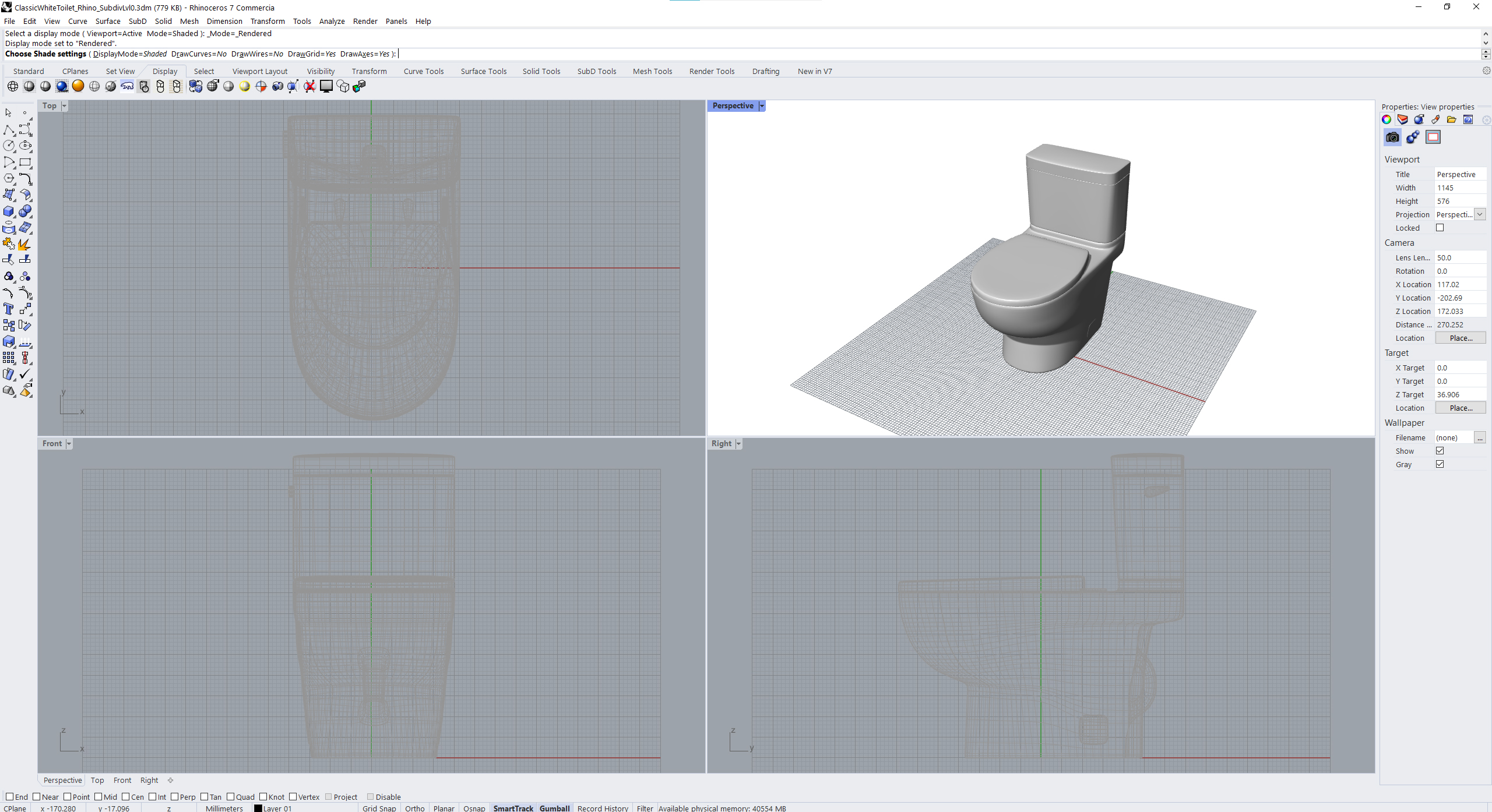Click the Lens Length value field
This screenshot has height=812, width=1492.
[x=1459, y=257]
